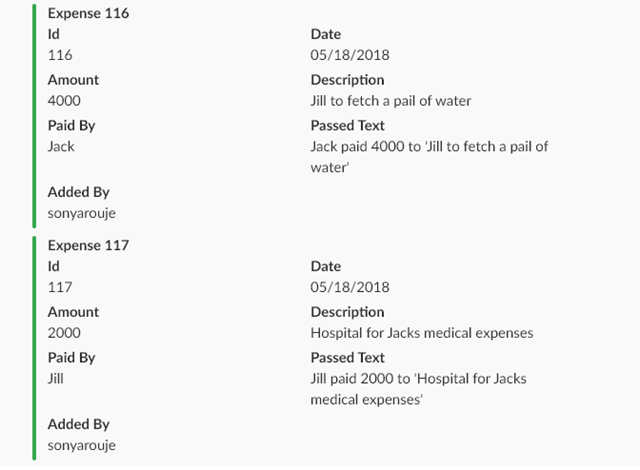The height and width of the screenshot is (470, 640).
Task: Select the Id value 117
Action: click(60, 287)
